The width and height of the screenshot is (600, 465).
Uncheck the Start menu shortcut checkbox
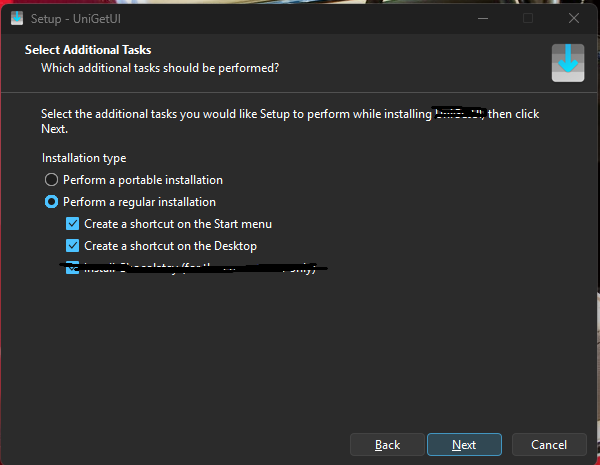tap(72, 224)
